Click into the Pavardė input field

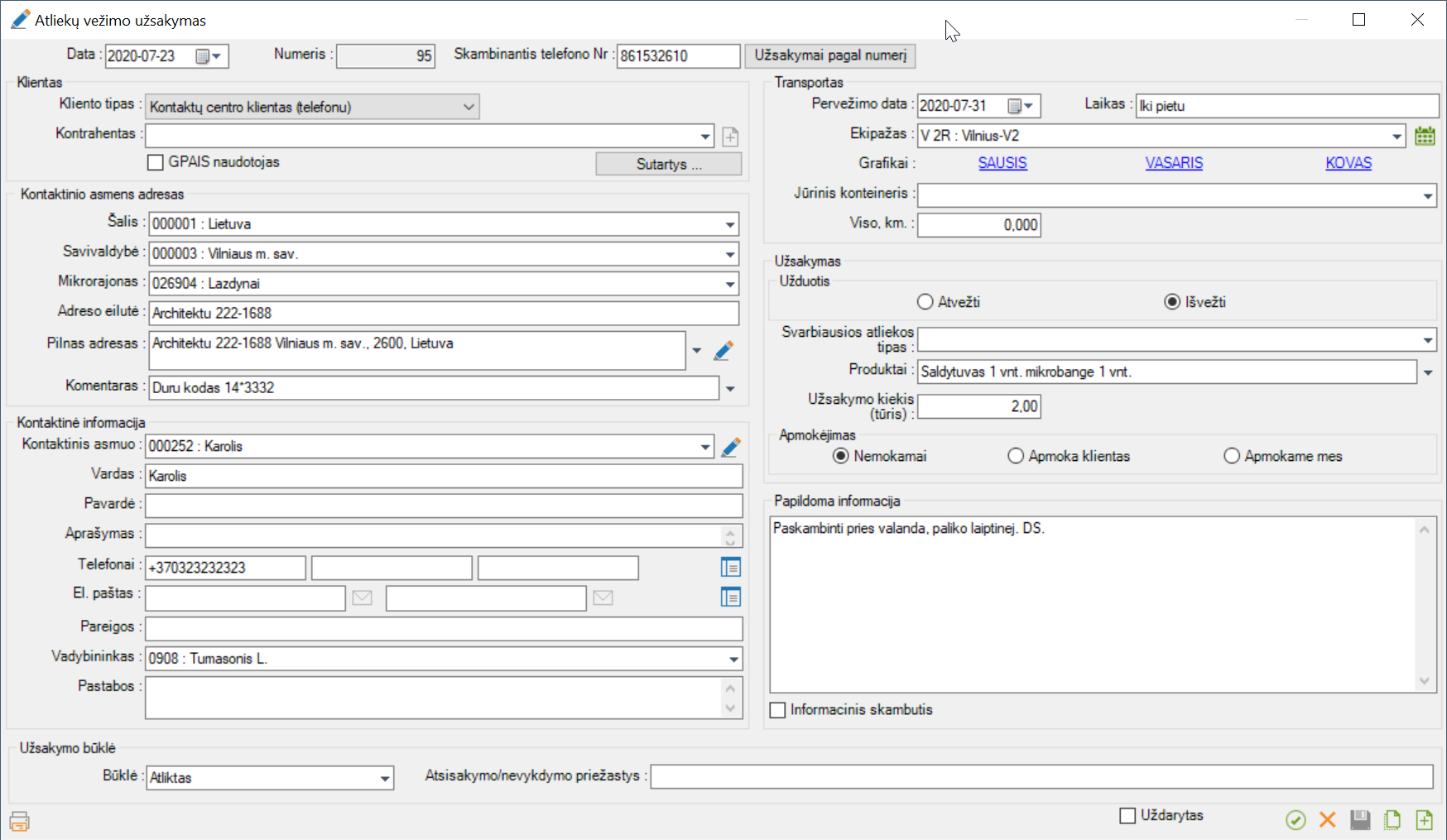click(444, 506)
